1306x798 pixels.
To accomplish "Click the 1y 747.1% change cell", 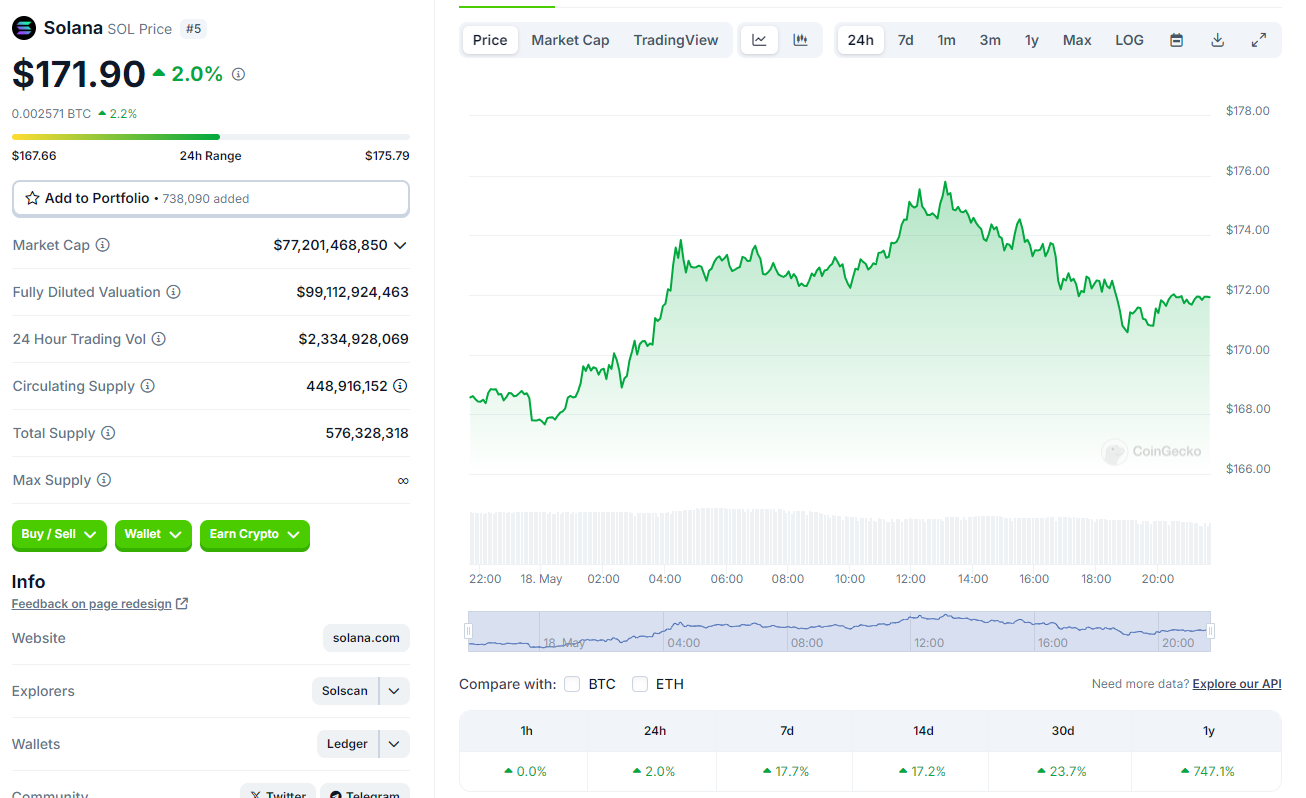I will (x=1207, y=771).
